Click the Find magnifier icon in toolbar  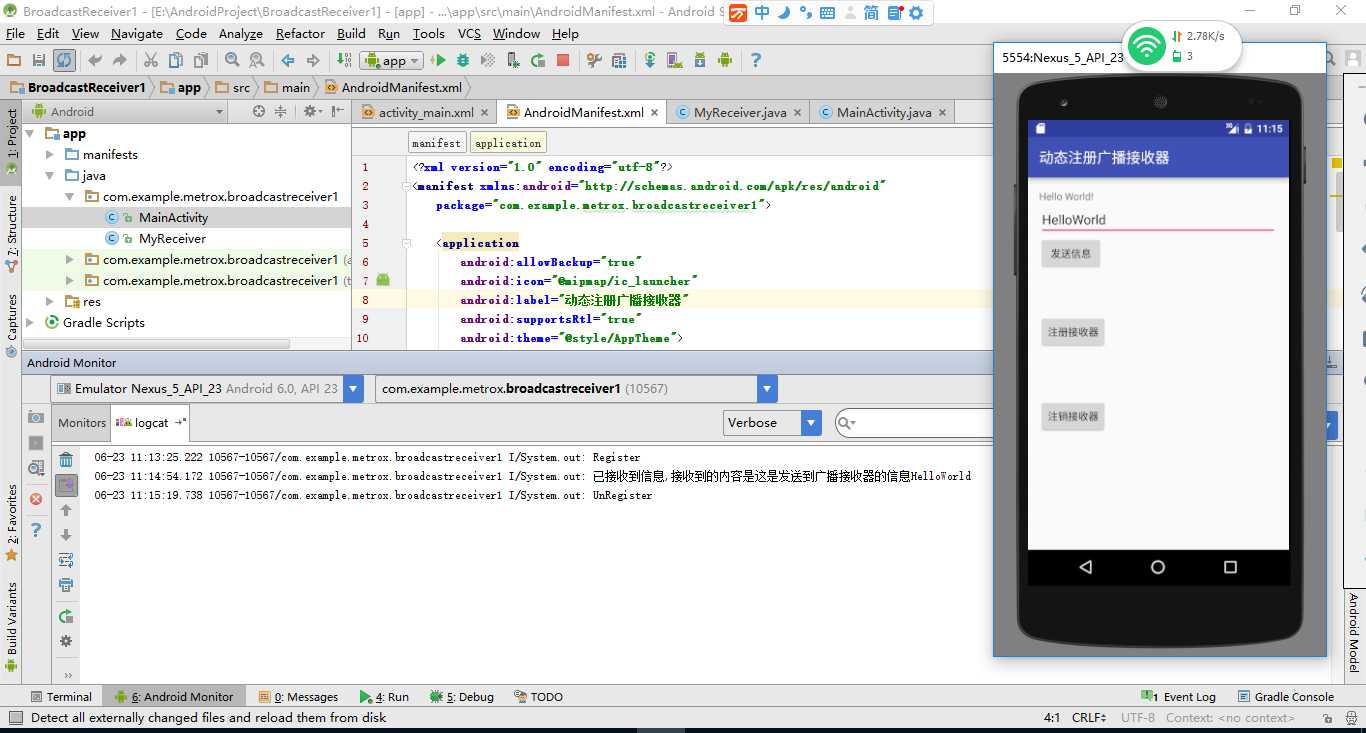point(232,61)
